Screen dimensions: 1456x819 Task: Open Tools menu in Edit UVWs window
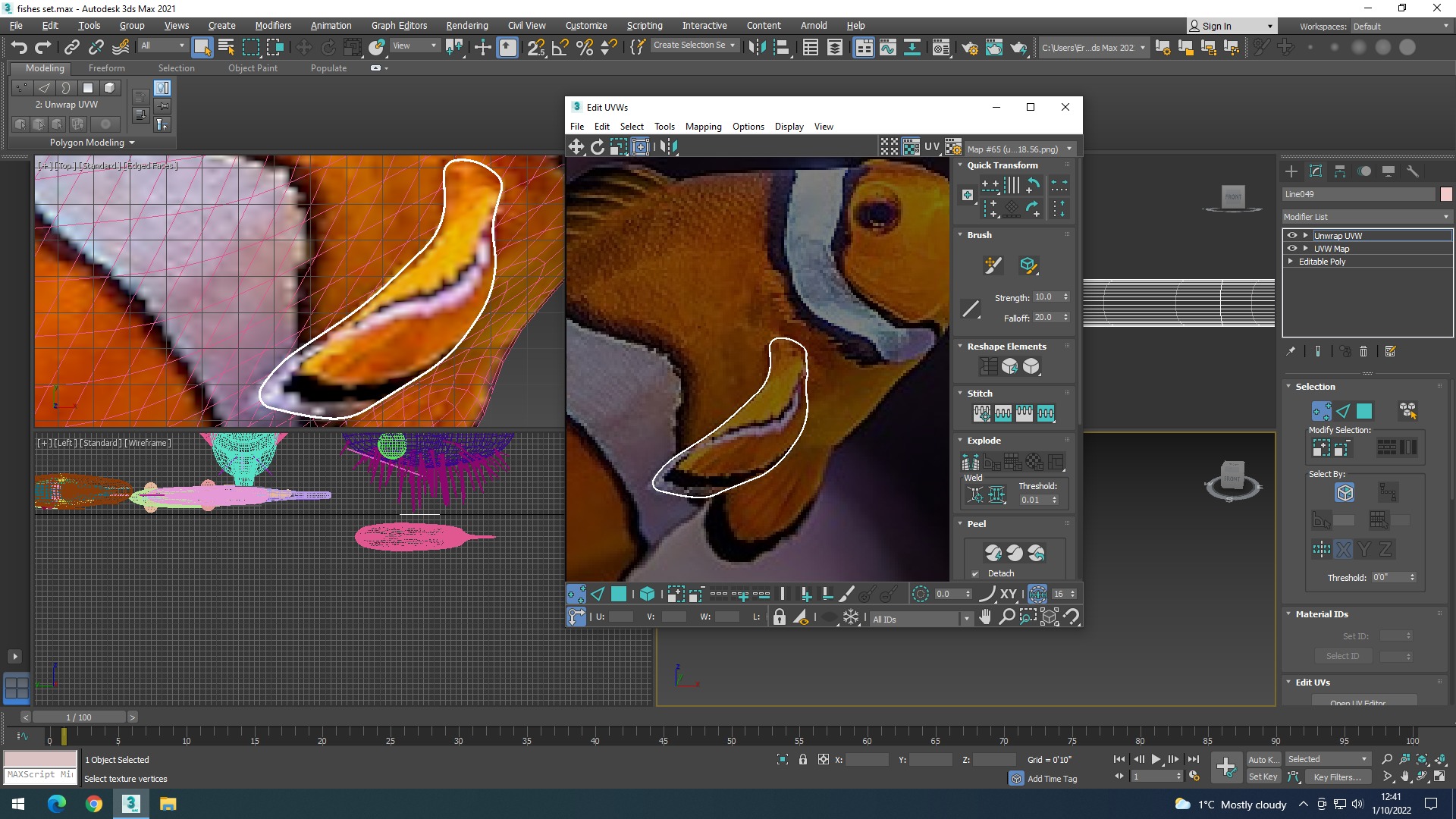(664, 127)
